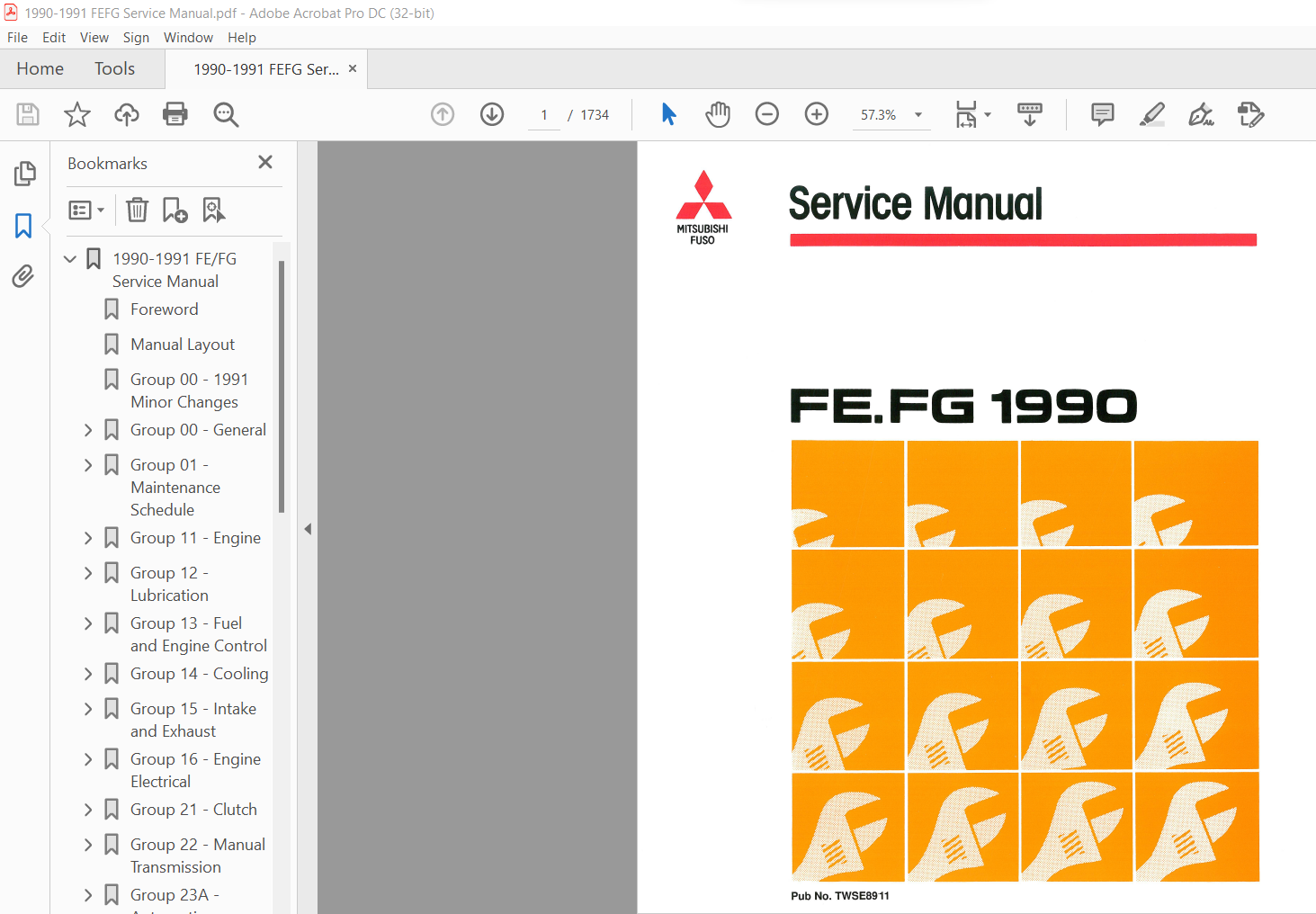Expand Group 16 - Engine Electrical bookmark

(88, 759)
